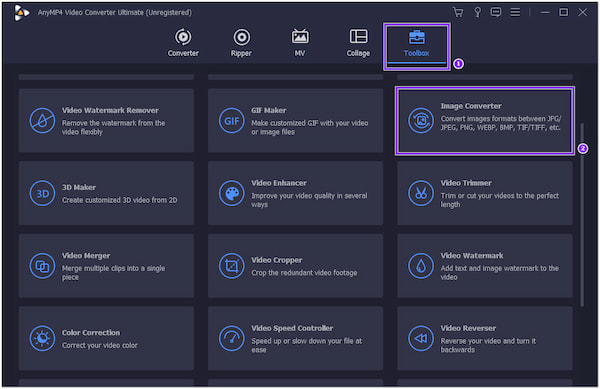This screenshot has height=389, width=600.
Task: Go to the Collage tab
Action: point(358,43)
